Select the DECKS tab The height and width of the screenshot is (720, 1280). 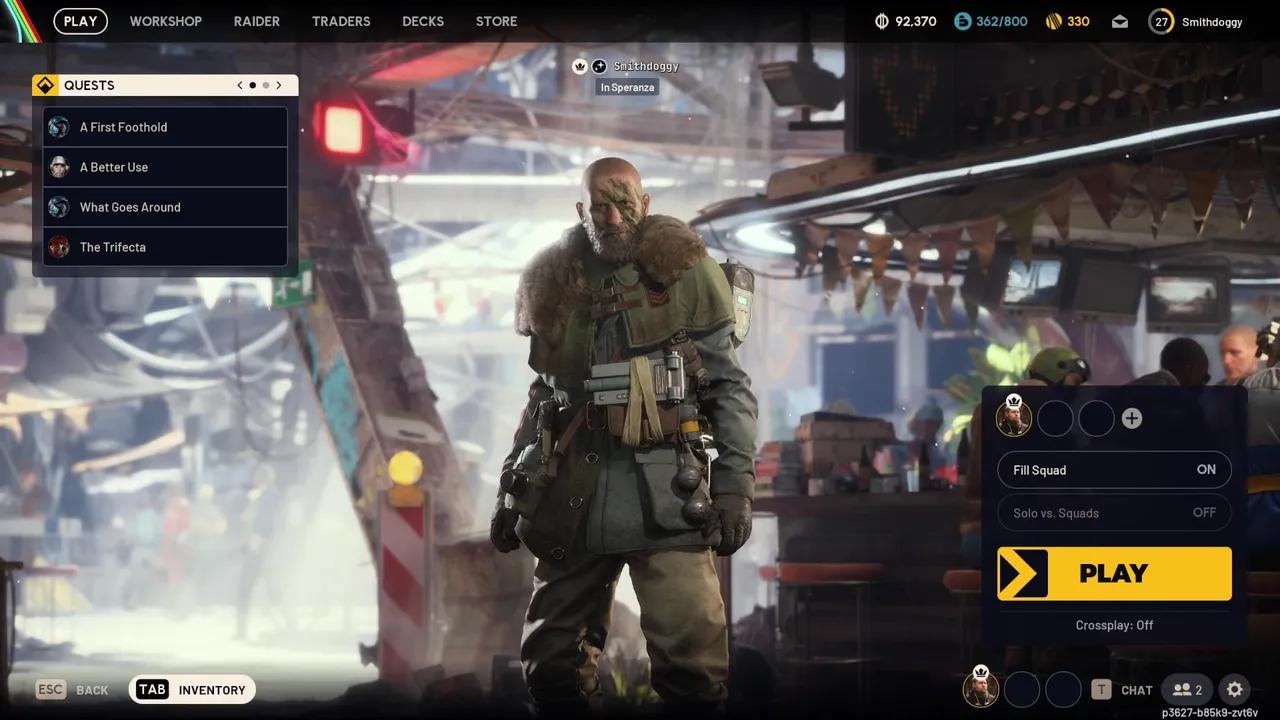click(423, 21)
